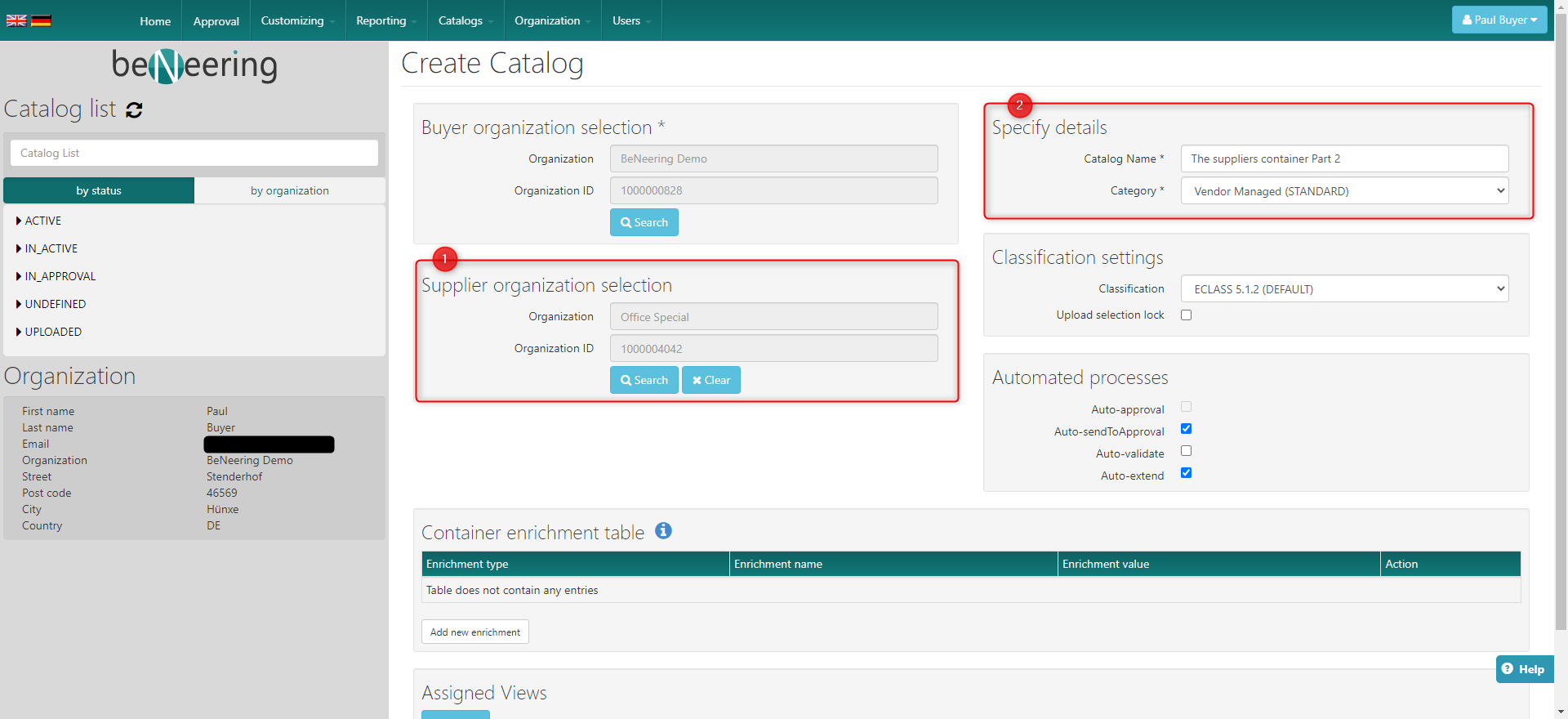
Task: Refresh the Catalog list with reload icon
Action: tap(135, 110)
